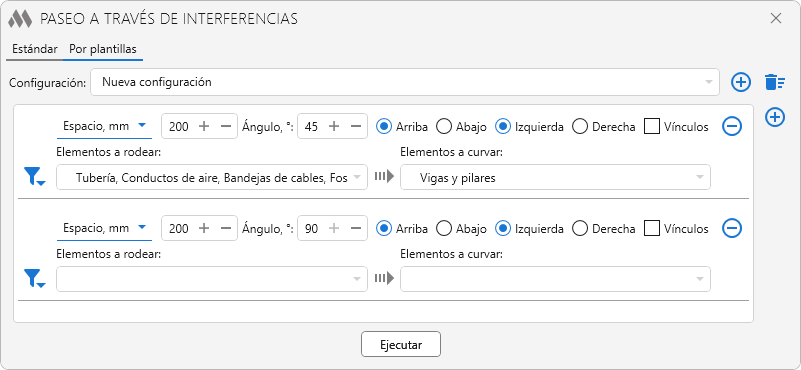
Task: Enable Vínculos checkbox in the second rule
Action: pyautogui.click(x=651, y=228)
